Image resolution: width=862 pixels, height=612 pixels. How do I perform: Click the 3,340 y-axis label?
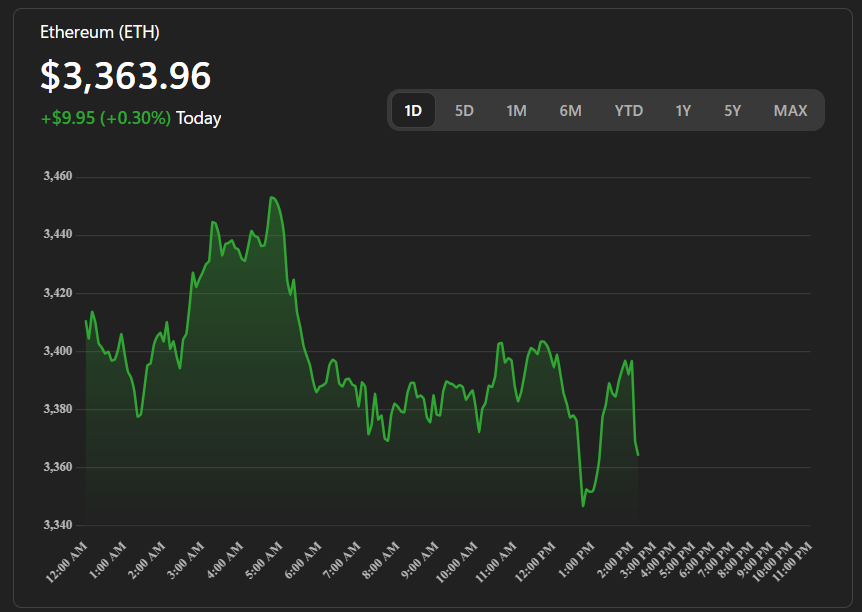click(x=58, y=525)
